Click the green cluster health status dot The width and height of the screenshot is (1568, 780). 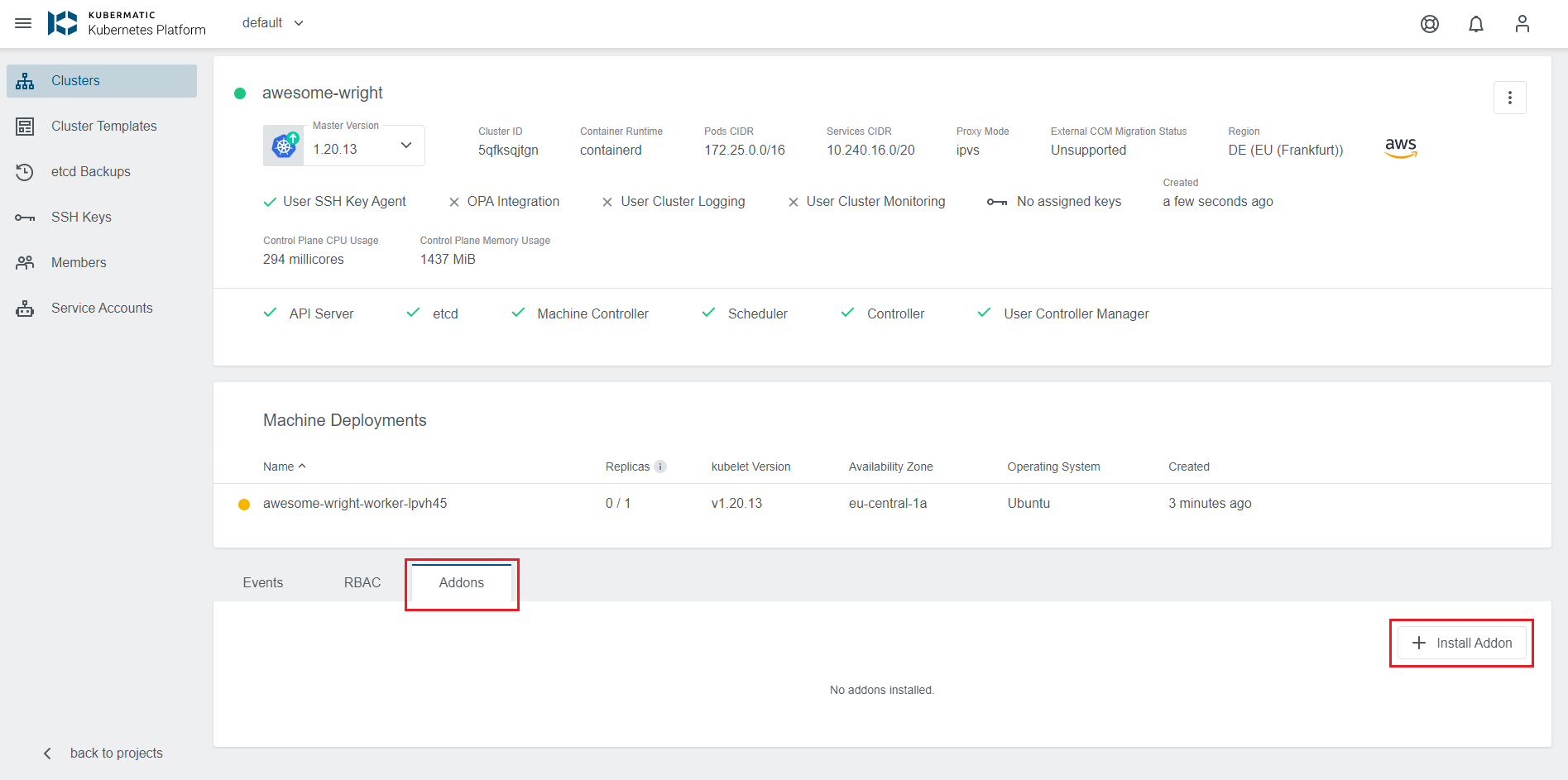240,93
